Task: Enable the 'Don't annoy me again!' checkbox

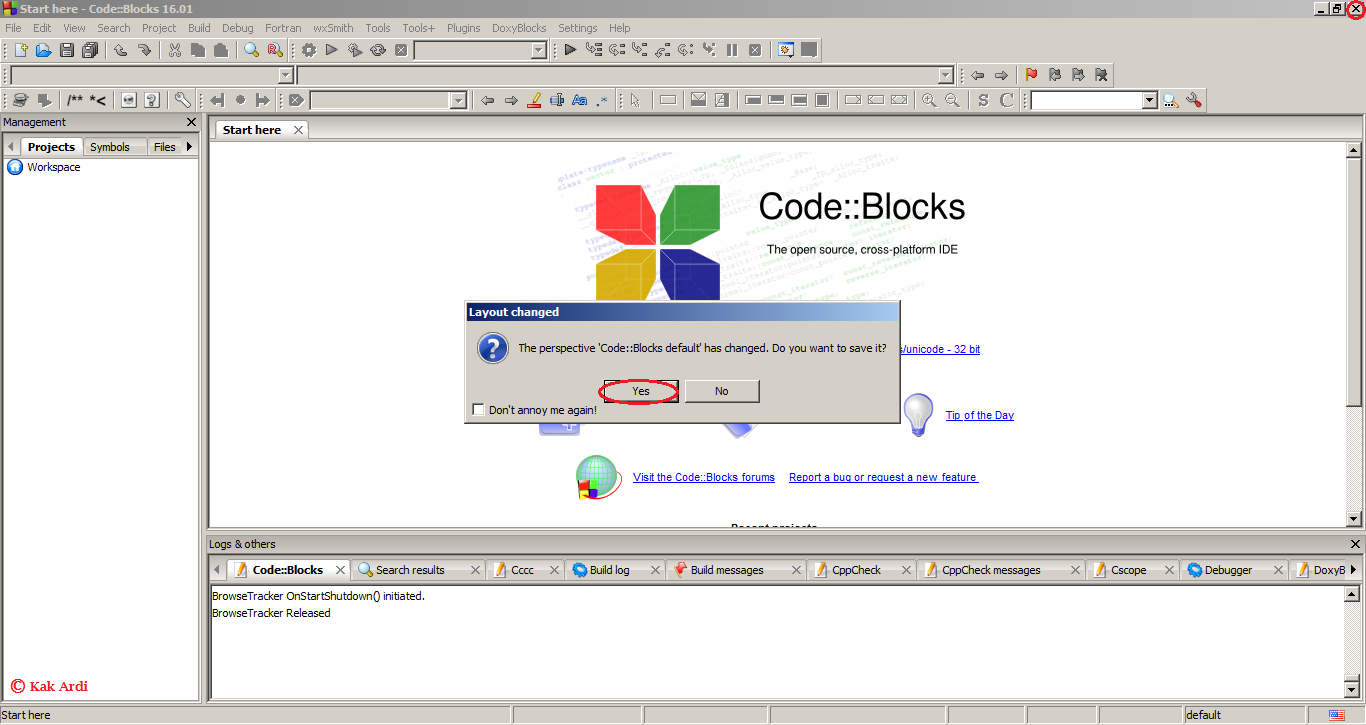Action: pyautogui.click(x=478, y=408)
